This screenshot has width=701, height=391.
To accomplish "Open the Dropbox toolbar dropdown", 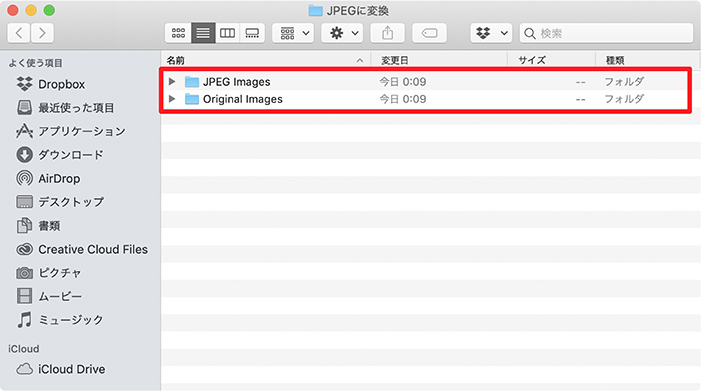I will coord(491,33).
